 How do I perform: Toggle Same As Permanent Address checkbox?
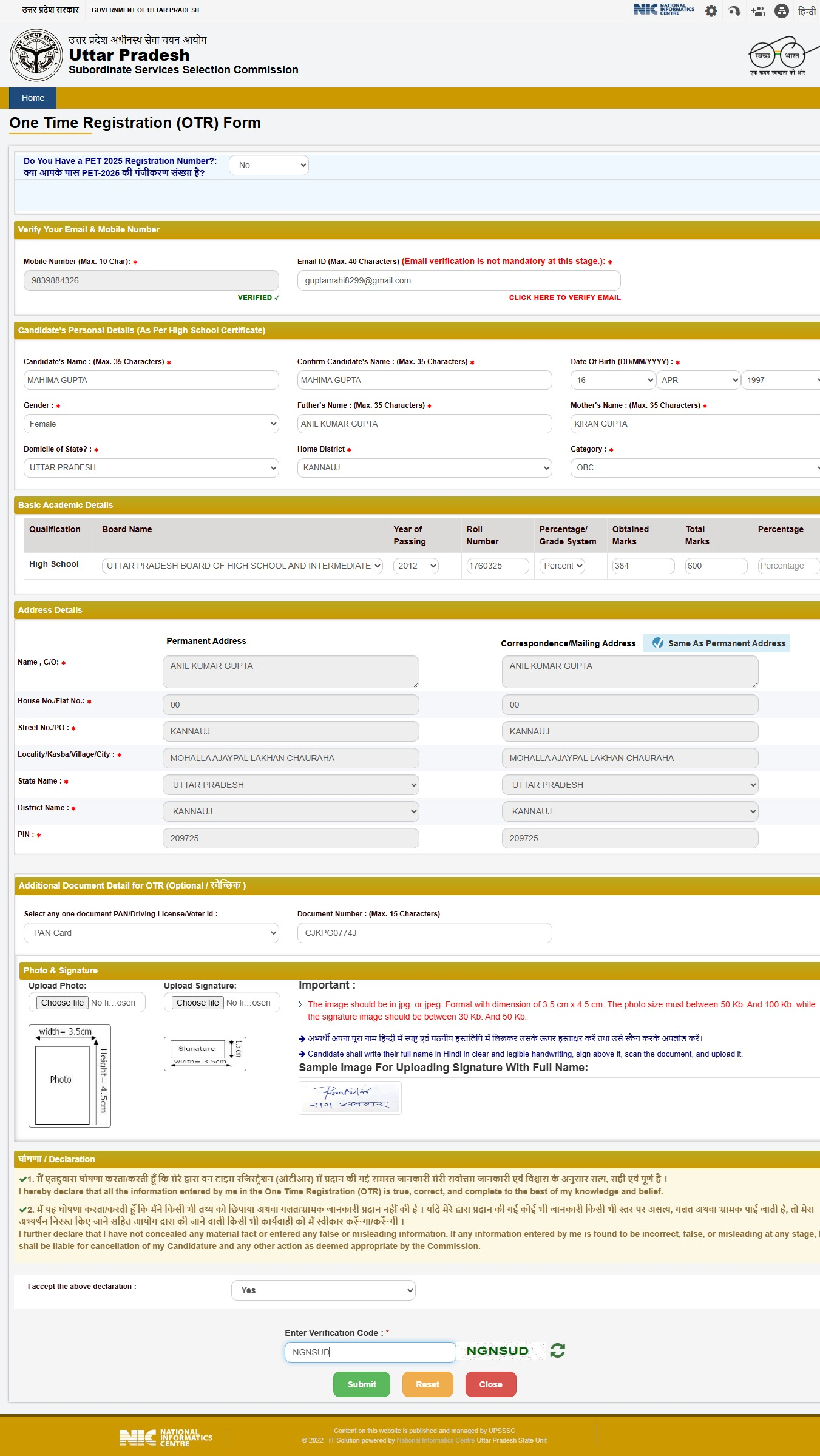pyautogui.click(x=658, y=643)
